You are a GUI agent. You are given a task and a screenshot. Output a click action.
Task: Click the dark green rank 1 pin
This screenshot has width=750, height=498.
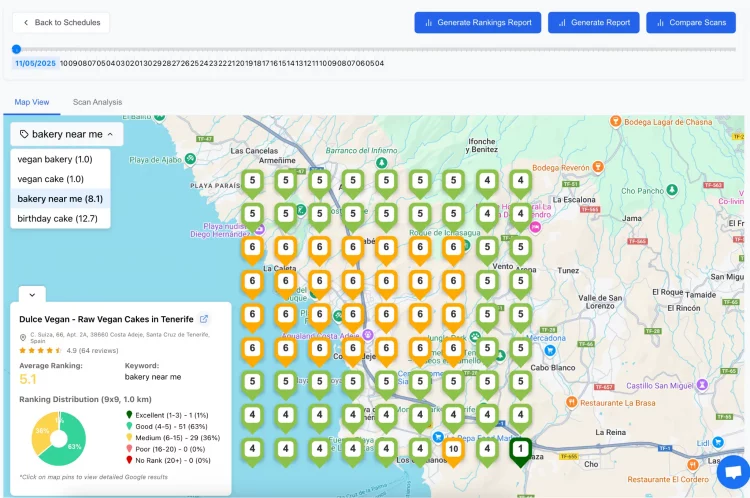tap(520, 452)
